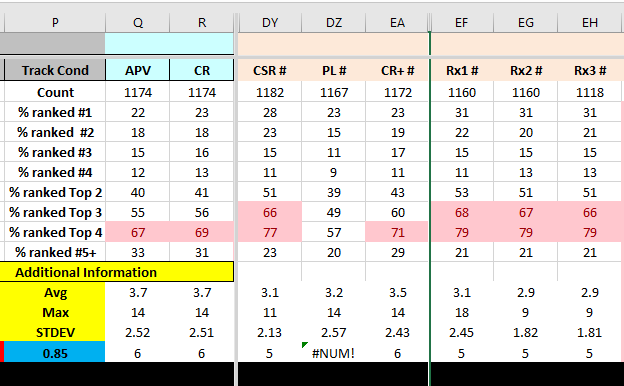Click Top 3 value 49 under PL #

point(334,212)
